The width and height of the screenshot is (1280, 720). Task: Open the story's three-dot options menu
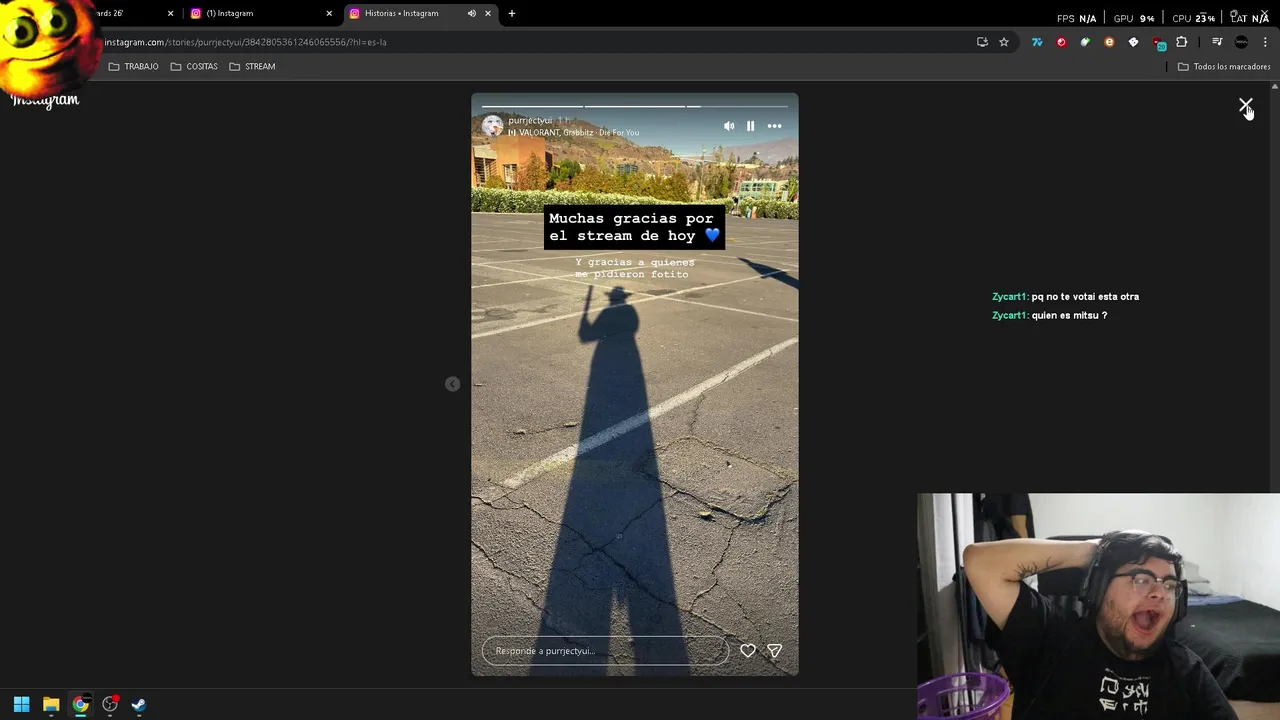coord(774,126)
